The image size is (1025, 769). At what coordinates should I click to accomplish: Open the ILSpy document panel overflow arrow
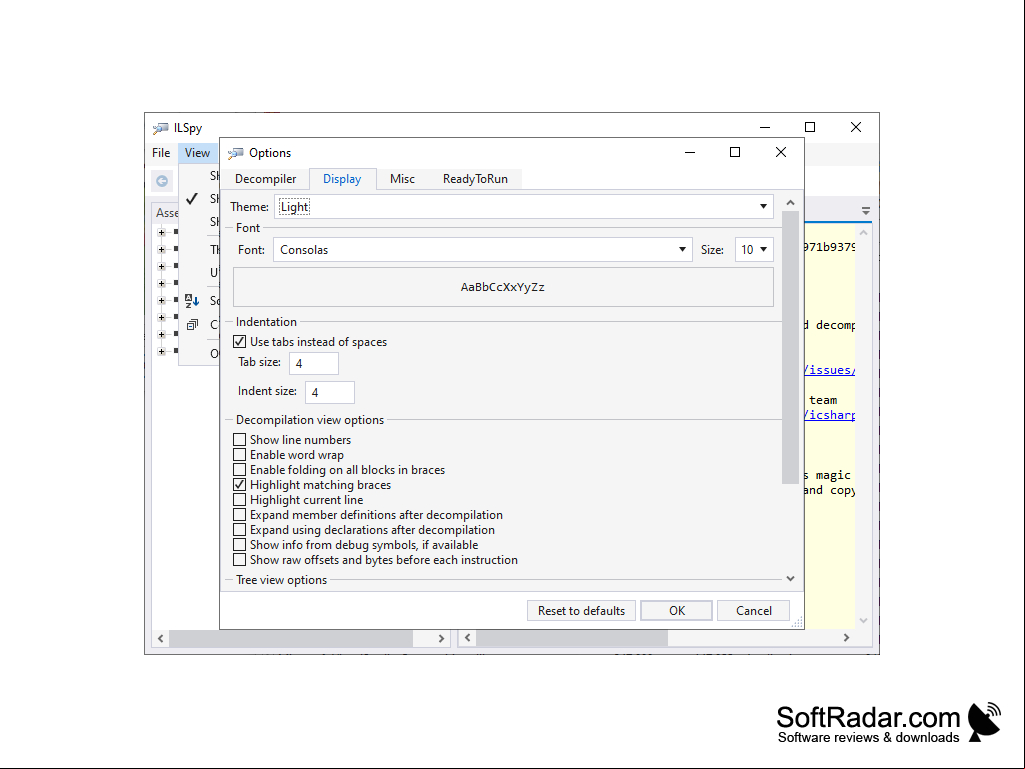pyautogui.click(x=865, y=211)
